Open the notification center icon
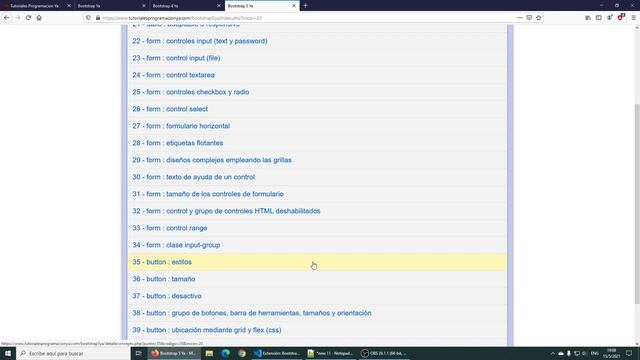 629,353
